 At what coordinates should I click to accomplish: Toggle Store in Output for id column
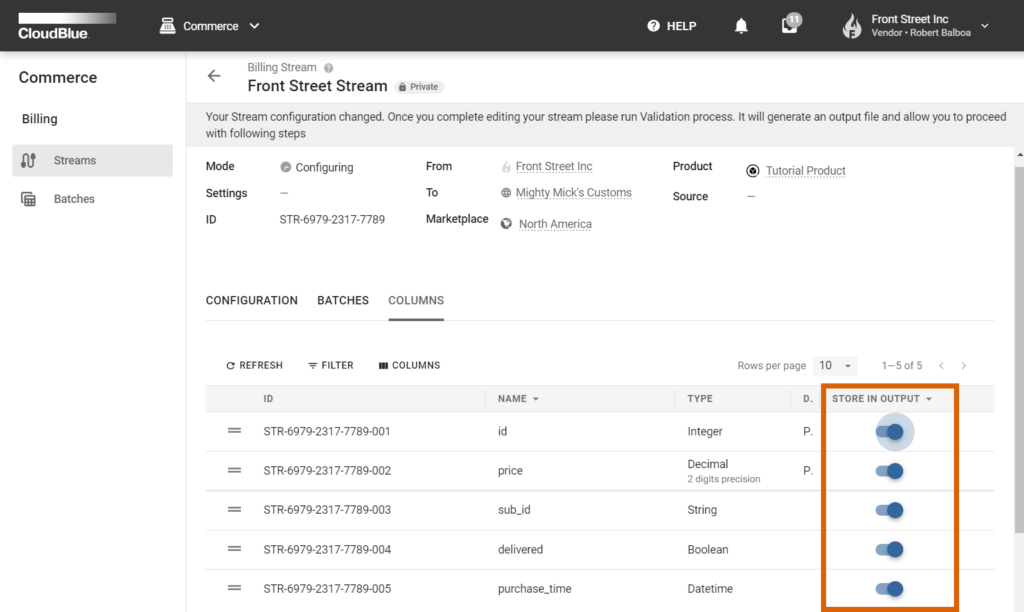[890, 432]
